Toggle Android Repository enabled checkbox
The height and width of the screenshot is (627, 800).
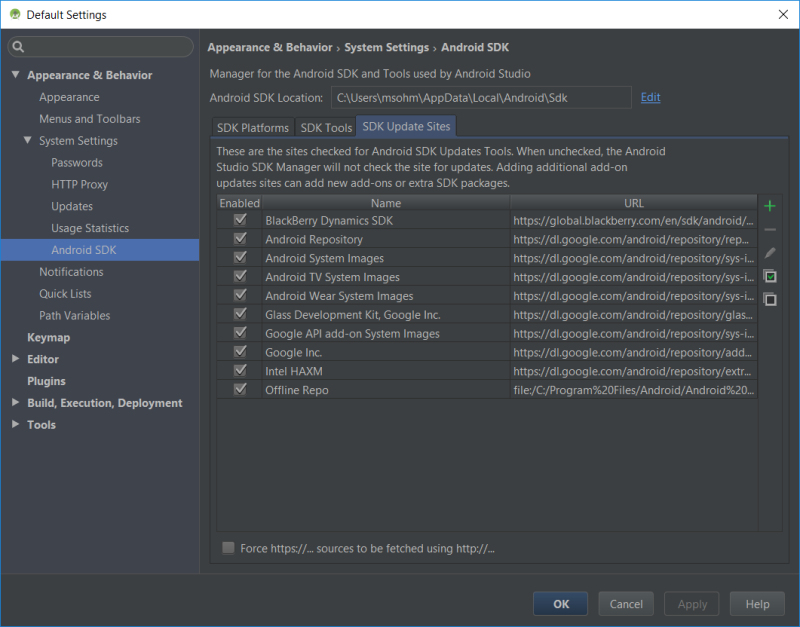(x=240, y=239)
